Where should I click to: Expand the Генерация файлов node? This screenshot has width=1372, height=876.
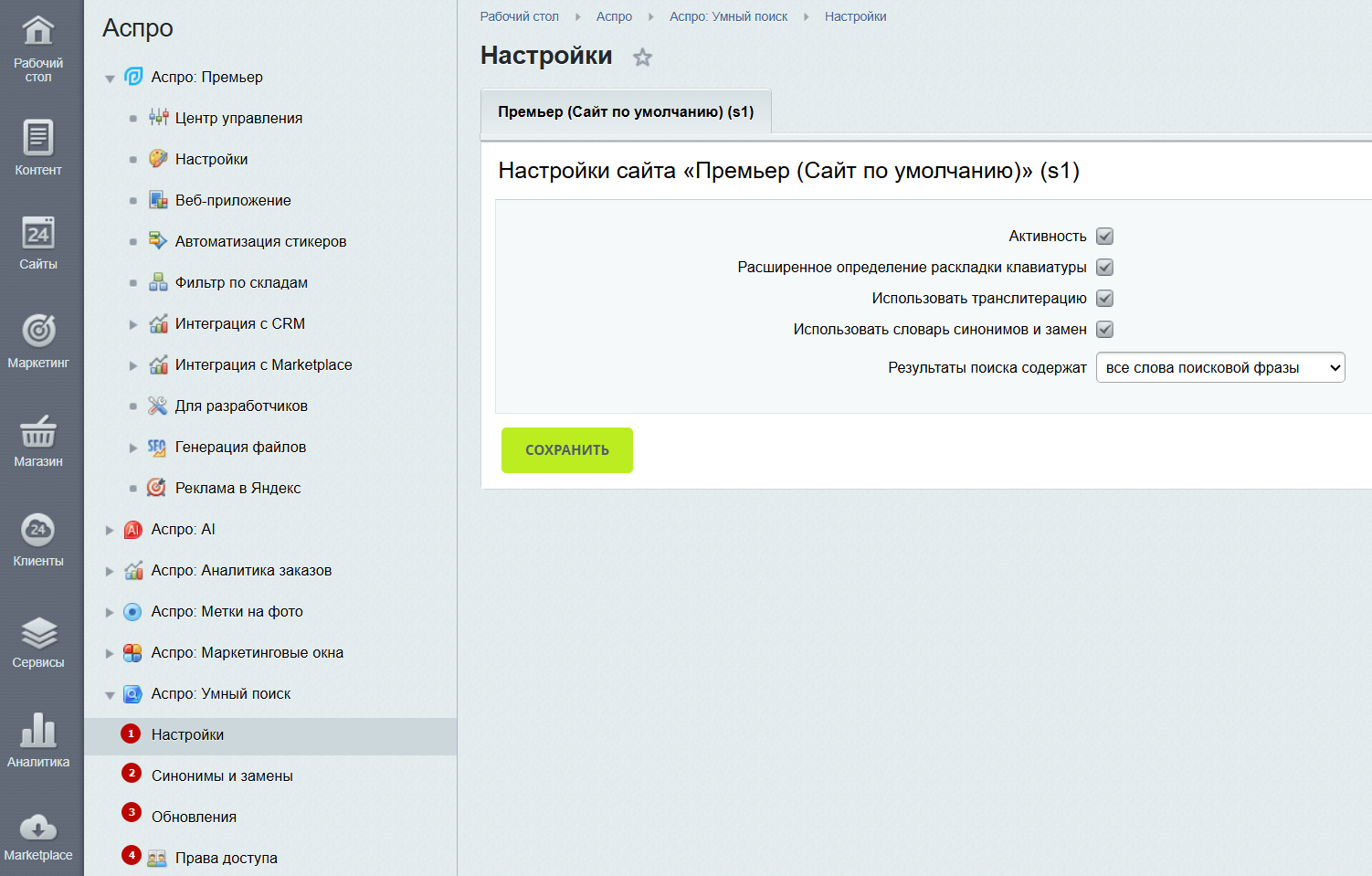(x=133, y=448)
